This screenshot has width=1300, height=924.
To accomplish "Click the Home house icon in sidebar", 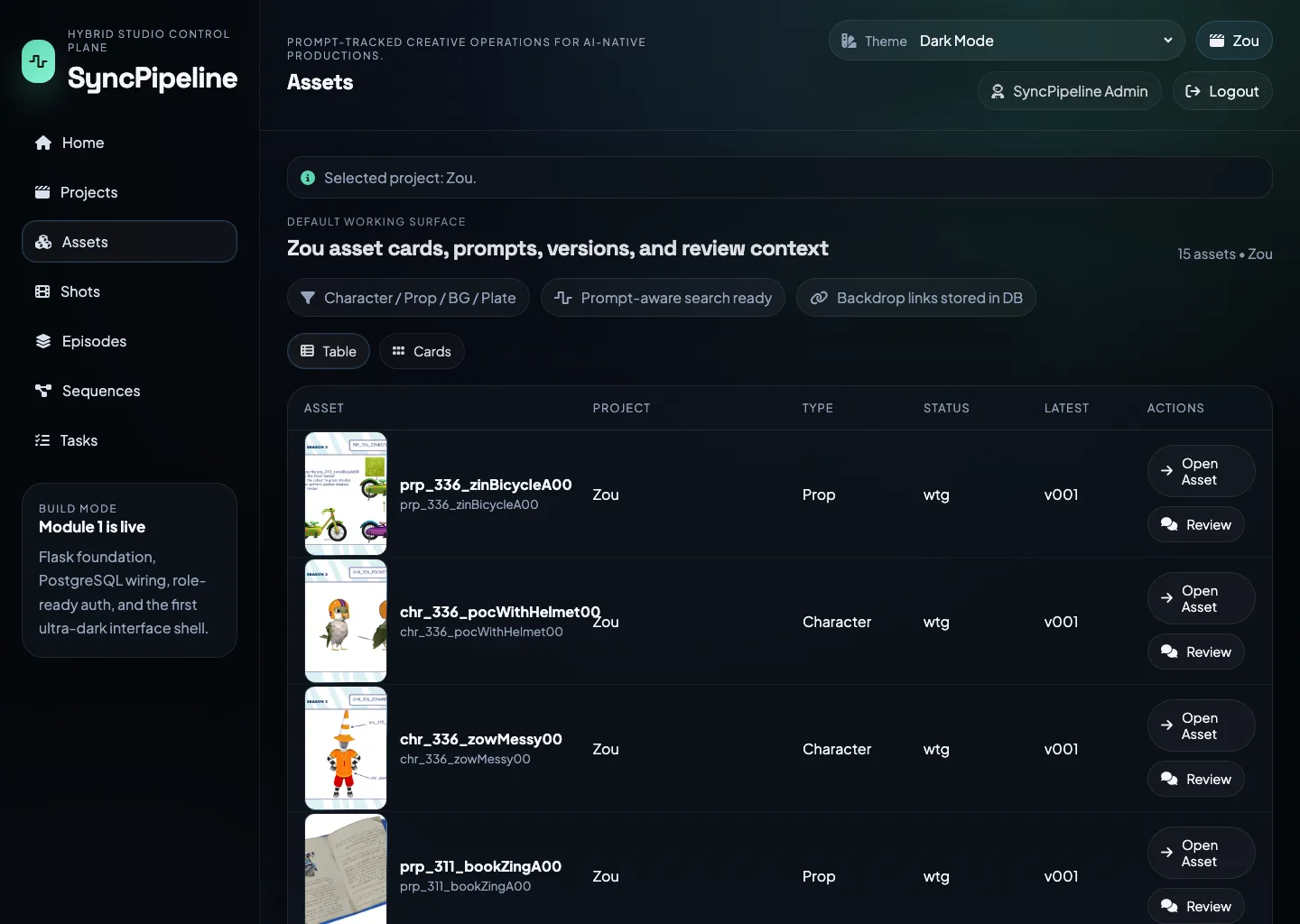I will click(42, 143).
